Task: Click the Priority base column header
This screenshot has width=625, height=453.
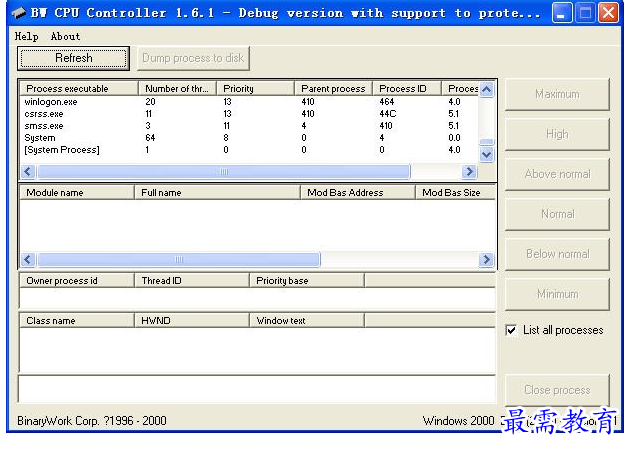Action: [x=307, y=281]
